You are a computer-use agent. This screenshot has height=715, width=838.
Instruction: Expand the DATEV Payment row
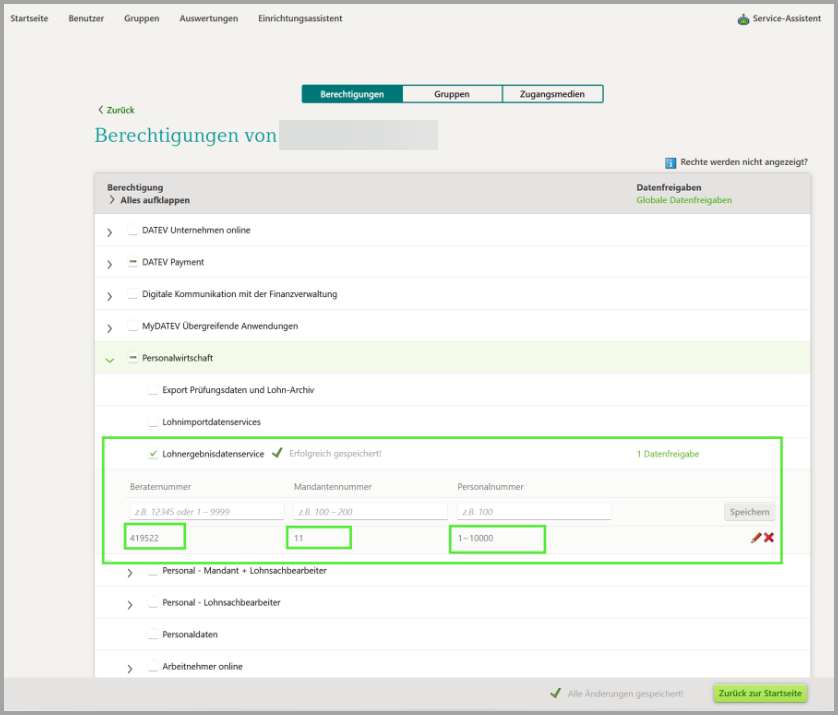110,264
